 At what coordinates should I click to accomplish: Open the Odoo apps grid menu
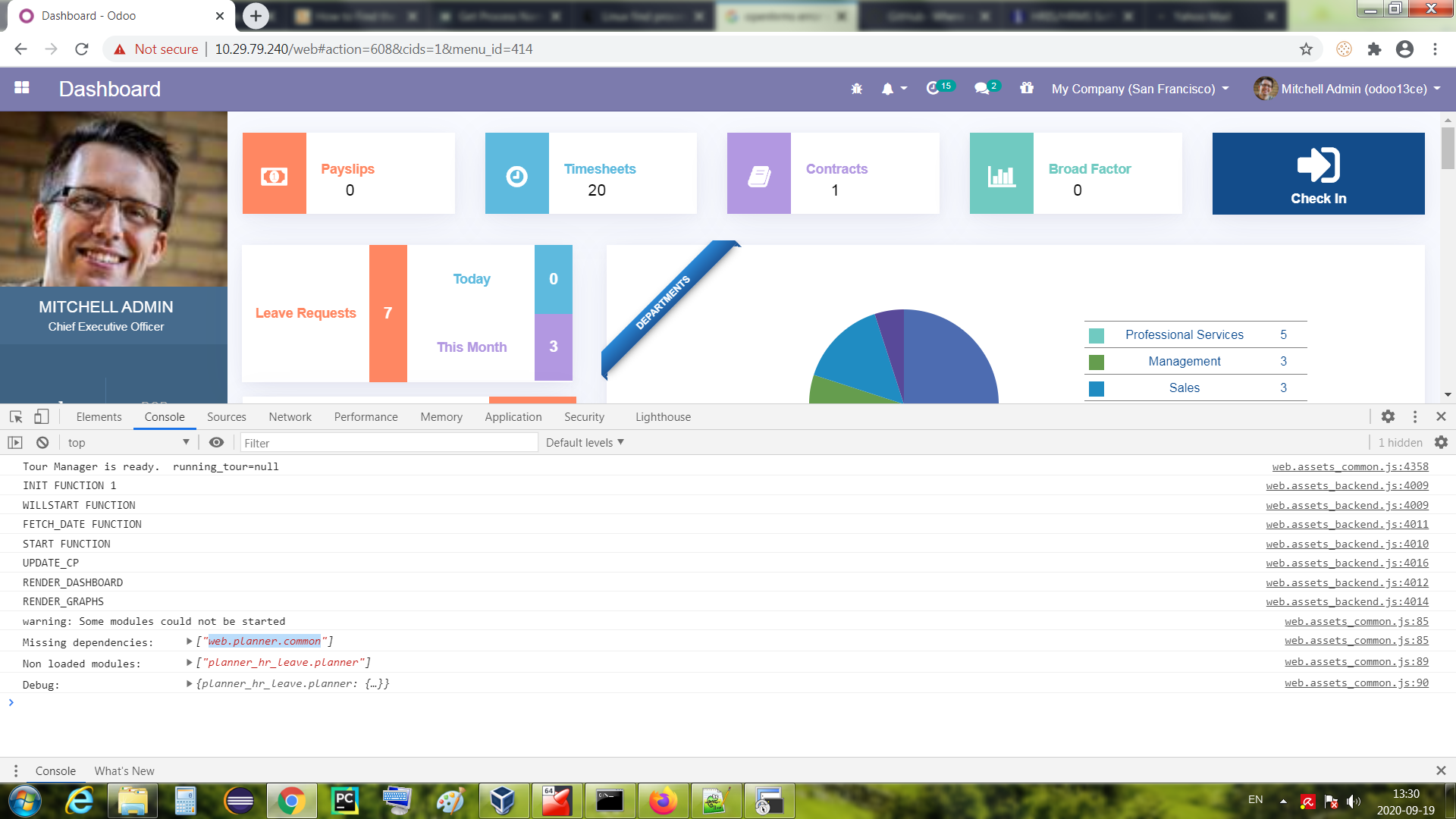(22, 88)
